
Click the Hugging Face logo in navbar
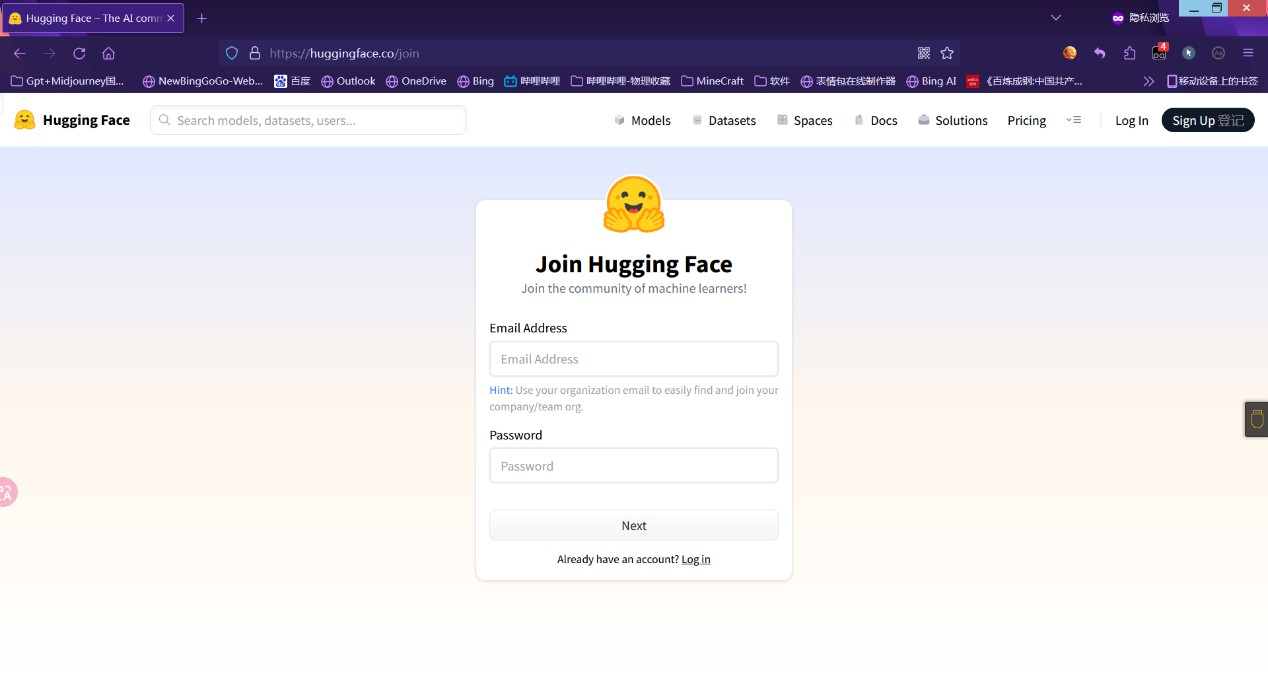click(x=72, y=120)
